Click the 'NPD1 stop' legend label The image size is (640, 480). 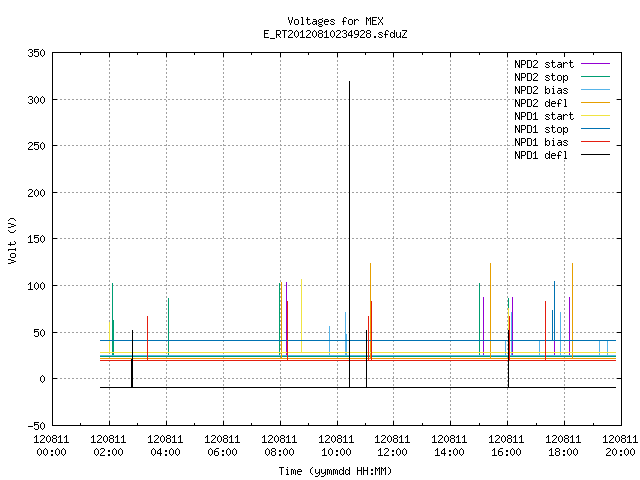coord(541,129)
